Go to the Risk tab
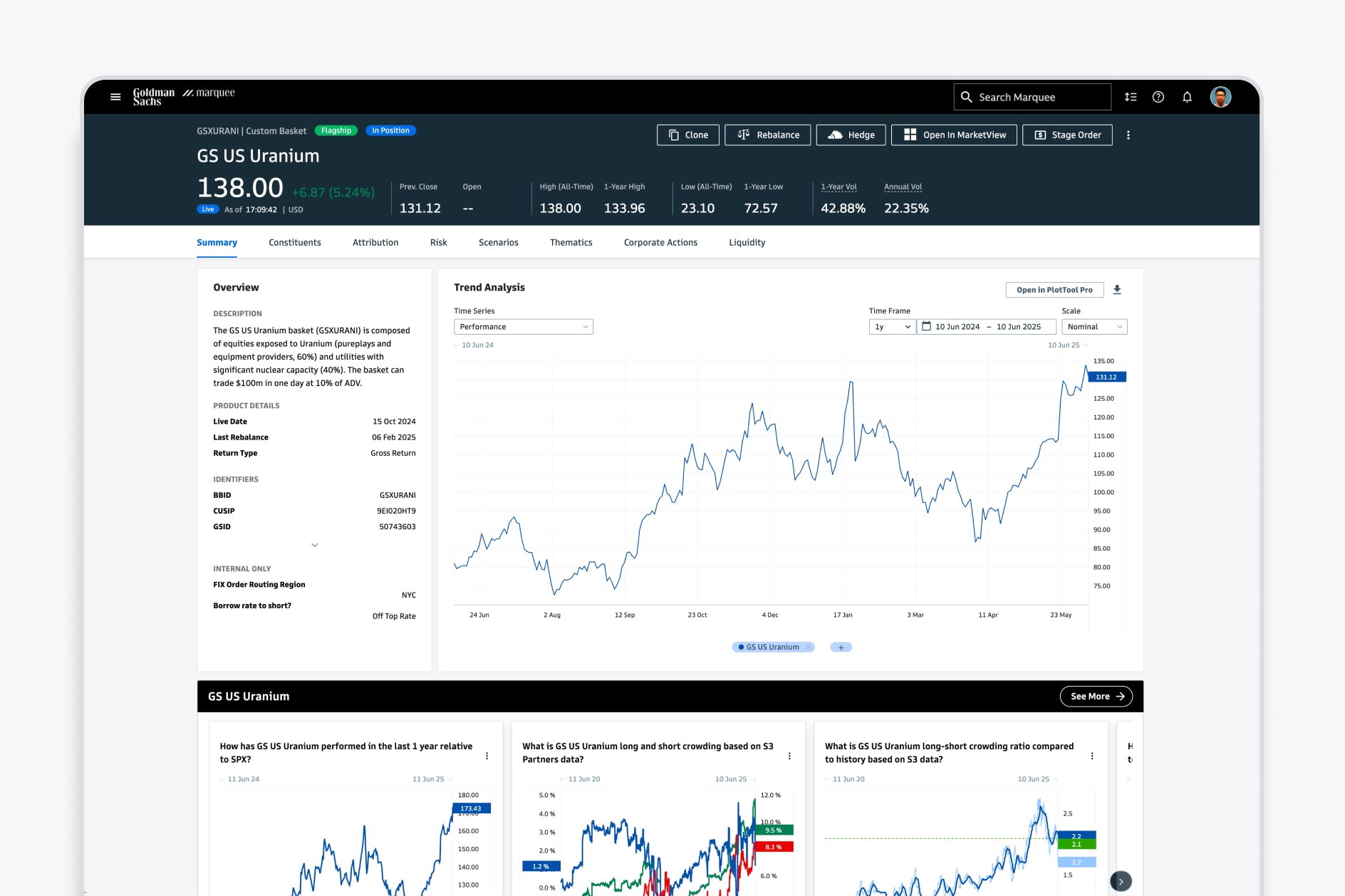This screenshot has width=1345, height=896. [438, 243]
